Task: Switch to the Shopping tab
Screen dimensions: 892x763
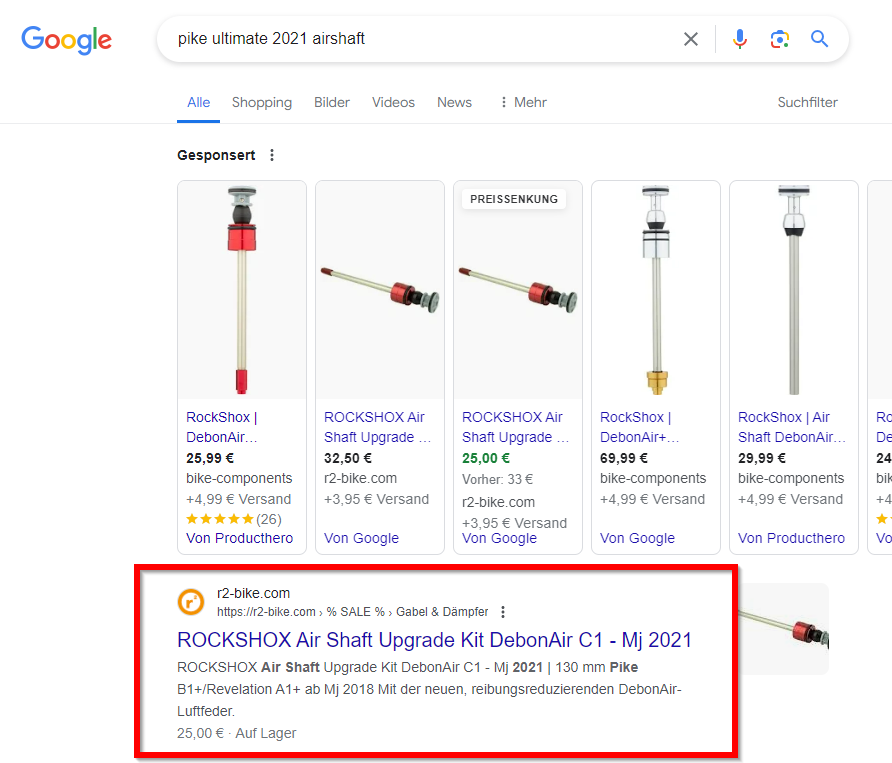Action: pyautogui.click(x=262, y=102)
